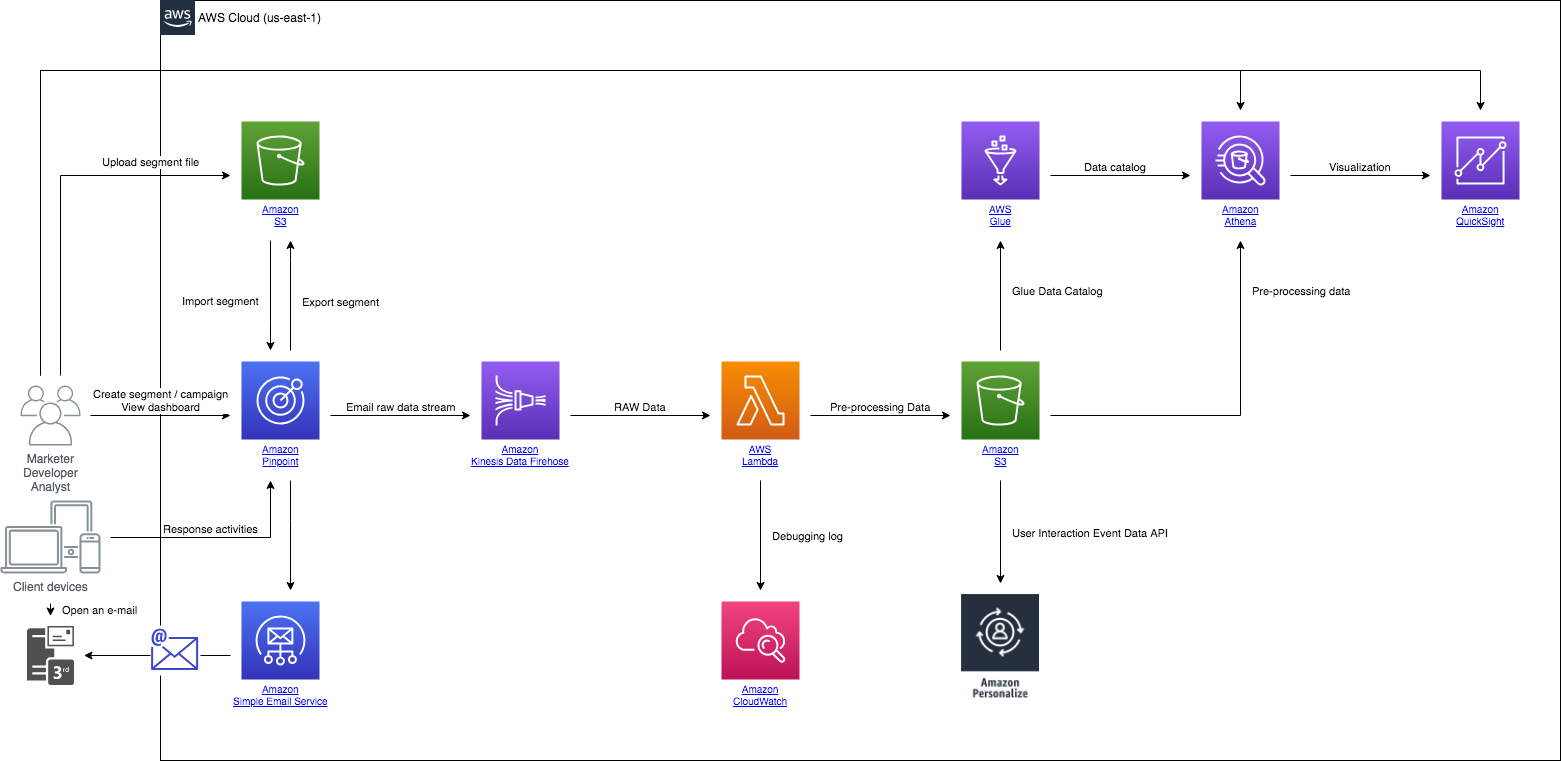Click the 'Visualization' label
The width and height of the screenshot is (1561, 761).
(x=1360, y=167)
